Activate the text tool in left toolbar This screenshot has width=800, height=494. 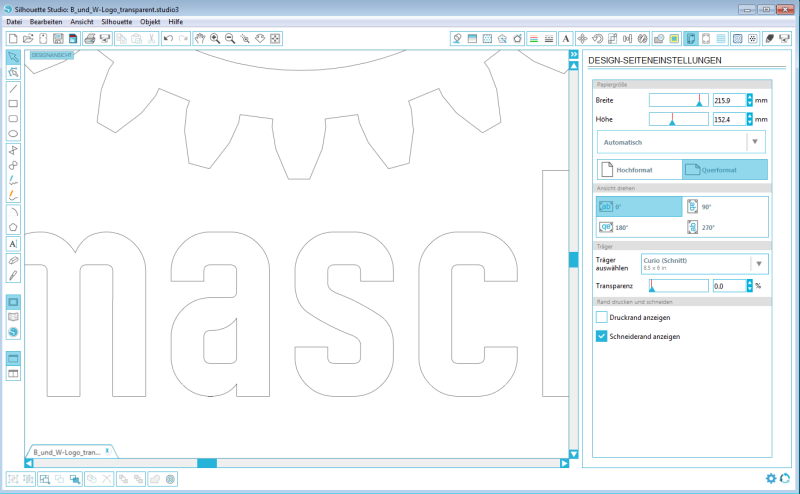click(13, 244)
